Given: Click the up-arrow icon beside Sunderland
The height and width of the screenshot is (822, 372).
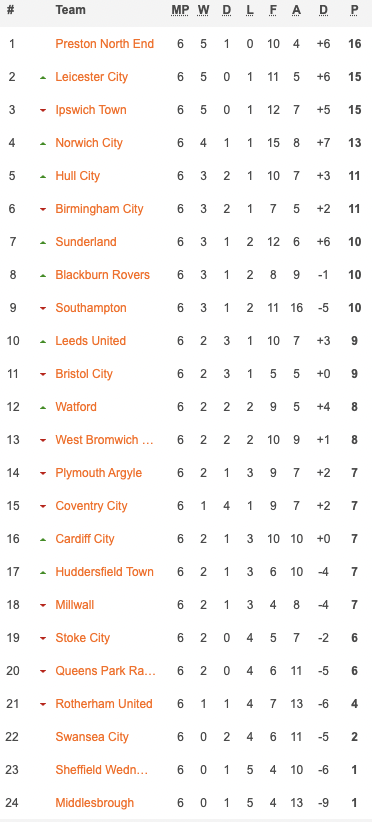Looking at the screenshot, I should pyautogui.click(x=43, y=242).
